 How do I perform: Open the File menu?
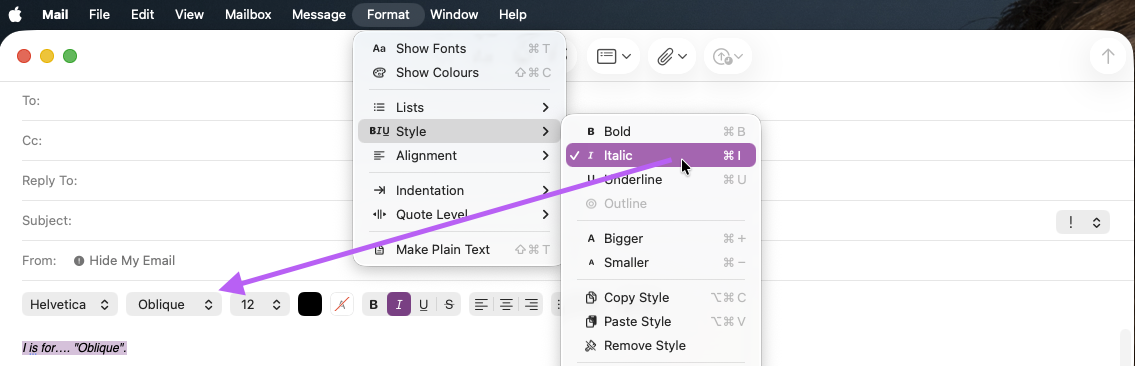(x=99, y=14)
